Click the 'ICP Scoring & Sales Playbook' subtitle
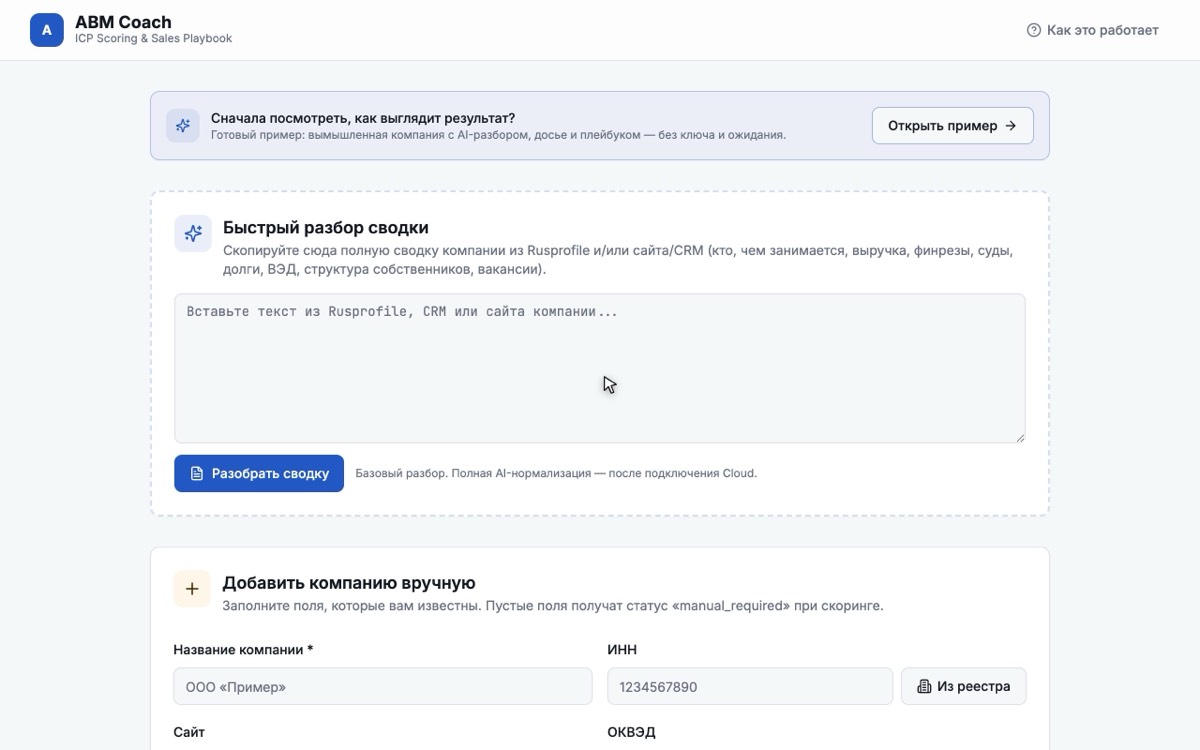1200x750 pixels. [154, 39]
